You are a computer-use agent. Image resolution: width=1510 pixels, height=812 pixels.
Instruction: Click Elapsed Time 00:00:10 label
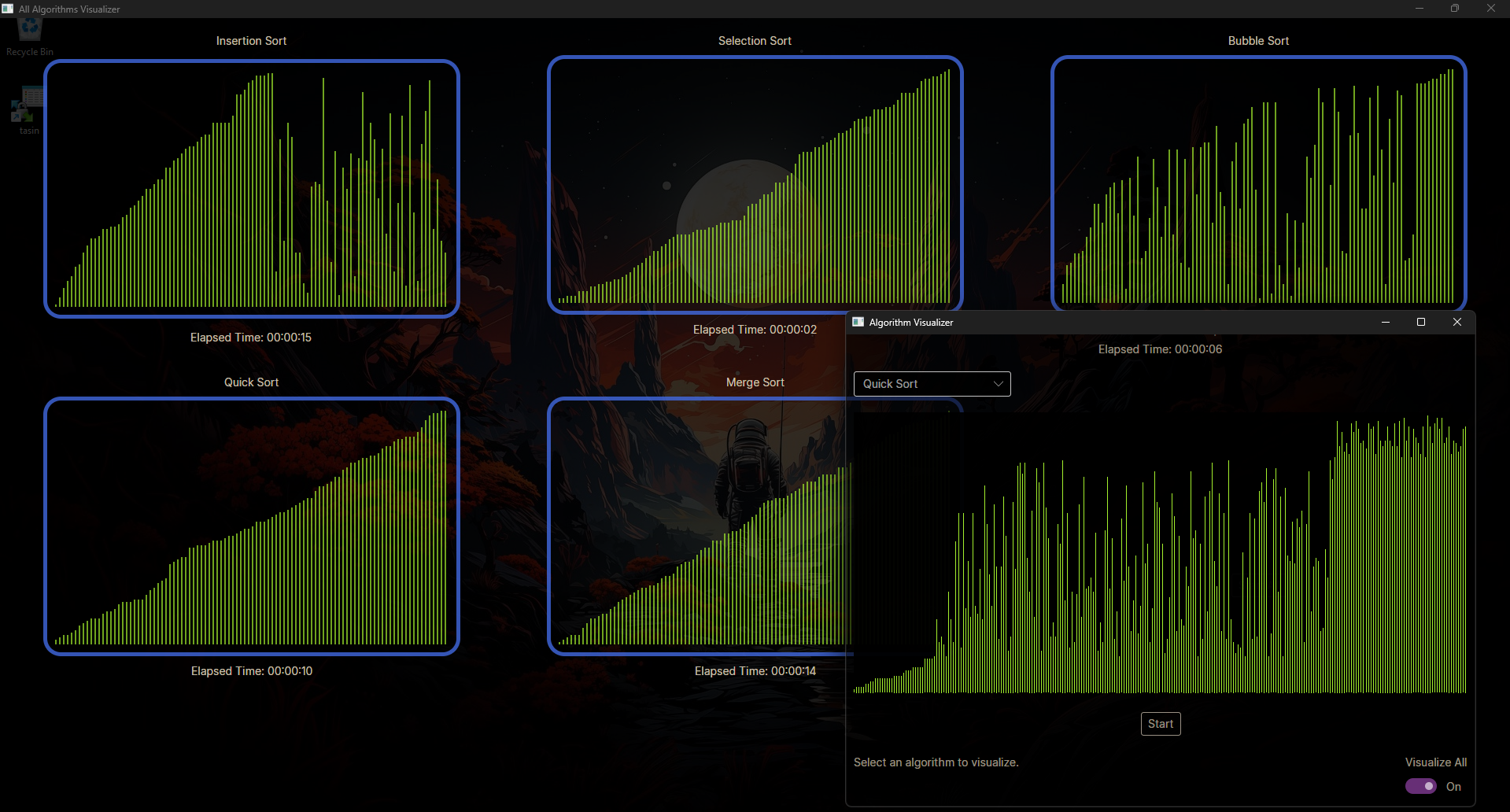click(x=252, y=671)
